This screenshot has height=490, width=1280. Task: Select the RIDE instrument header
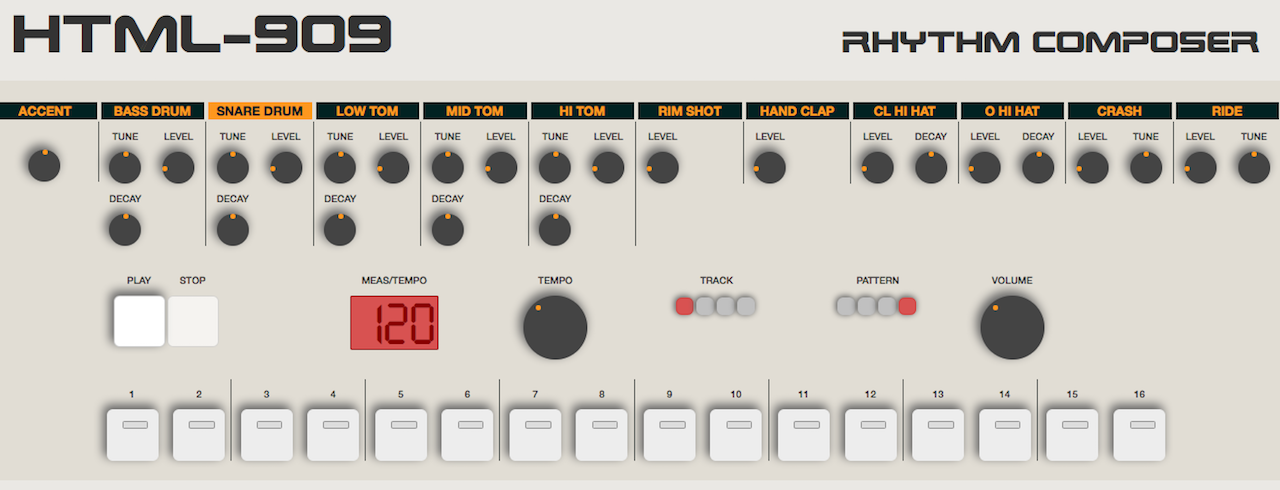pyautogui.click(x=1227, y=111)
